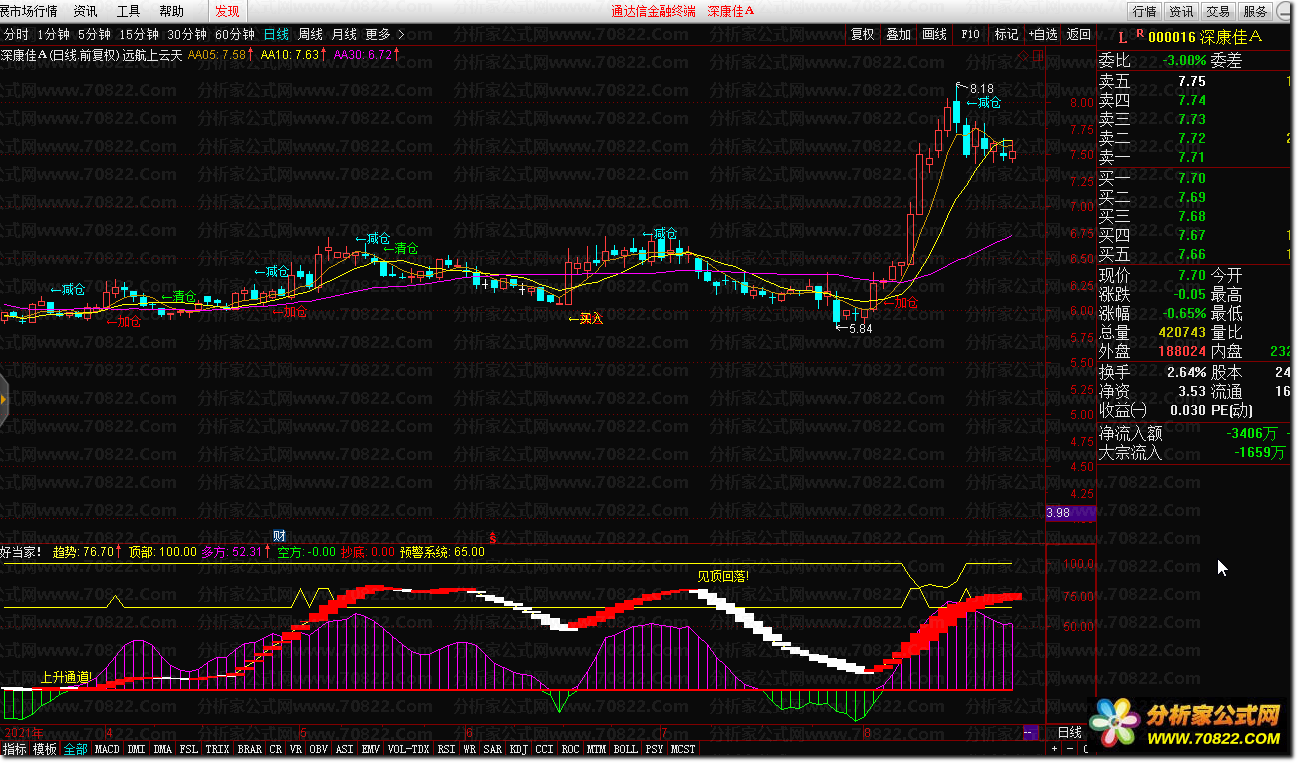Click the 行情 button at top right

tap(1145, 11)
